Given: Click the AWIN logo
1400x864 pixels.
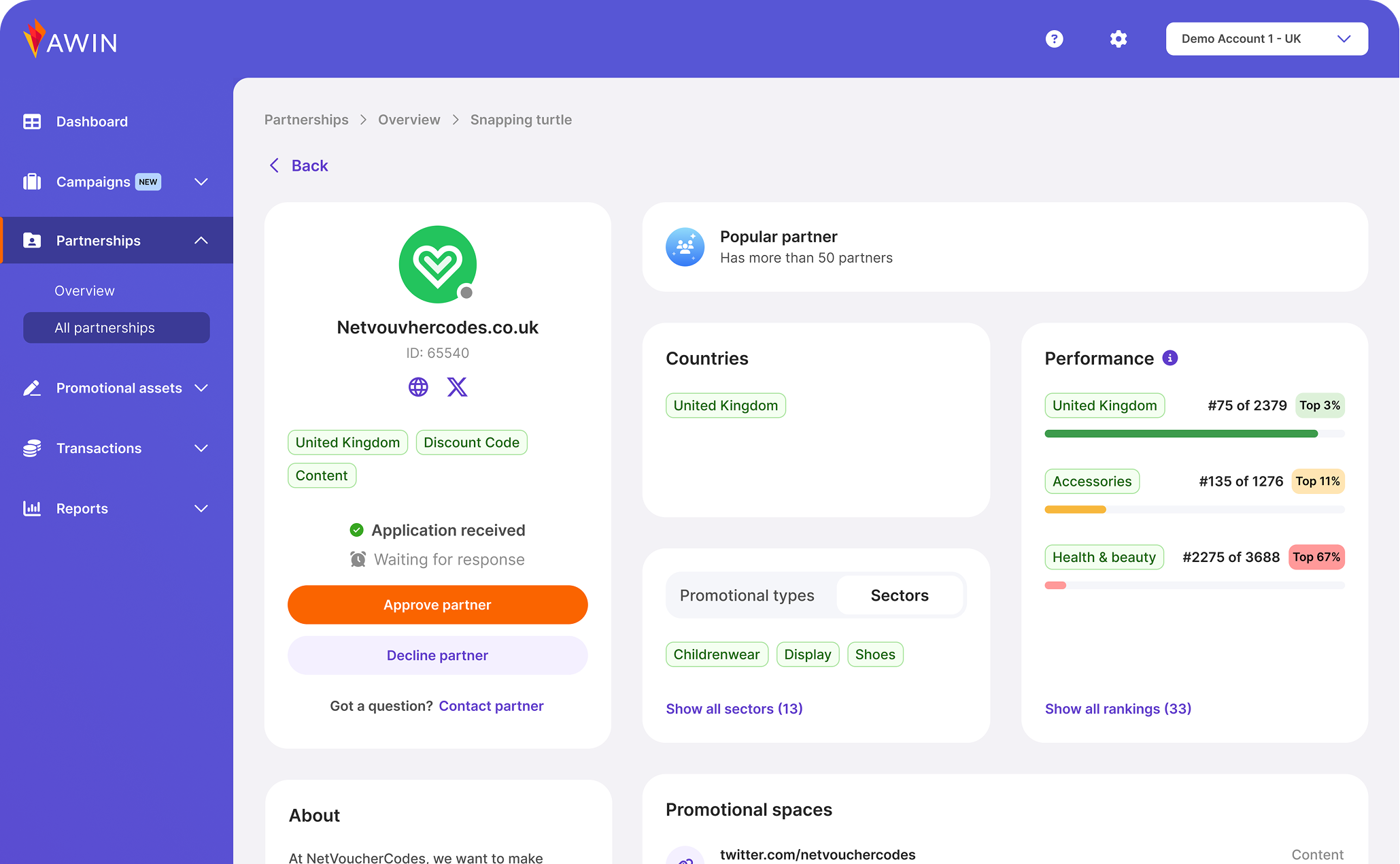Looking at the screenshot, I should tap(70, 39).
